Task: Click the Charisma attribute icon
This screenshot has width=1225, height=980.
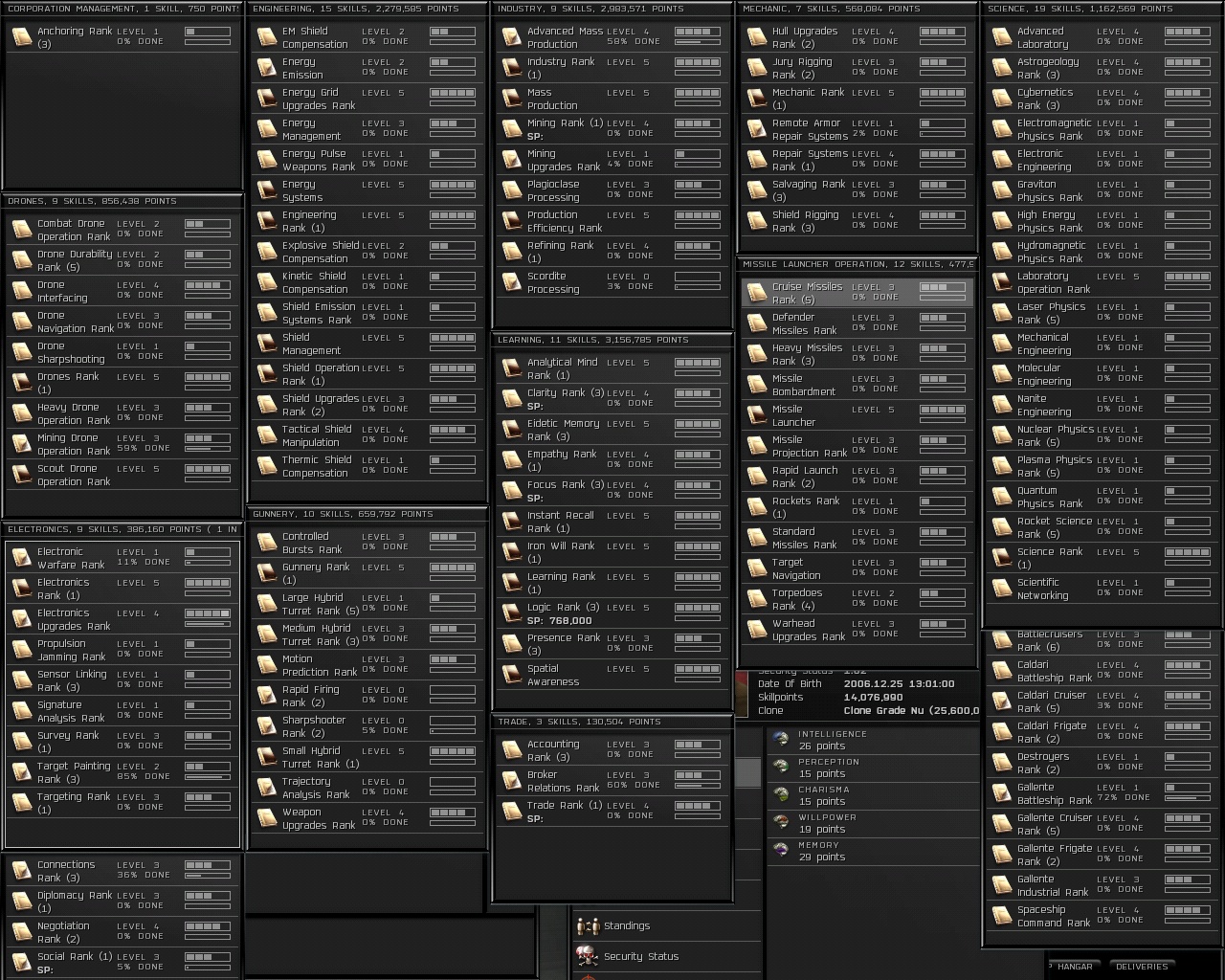Action: pos(781,795)
